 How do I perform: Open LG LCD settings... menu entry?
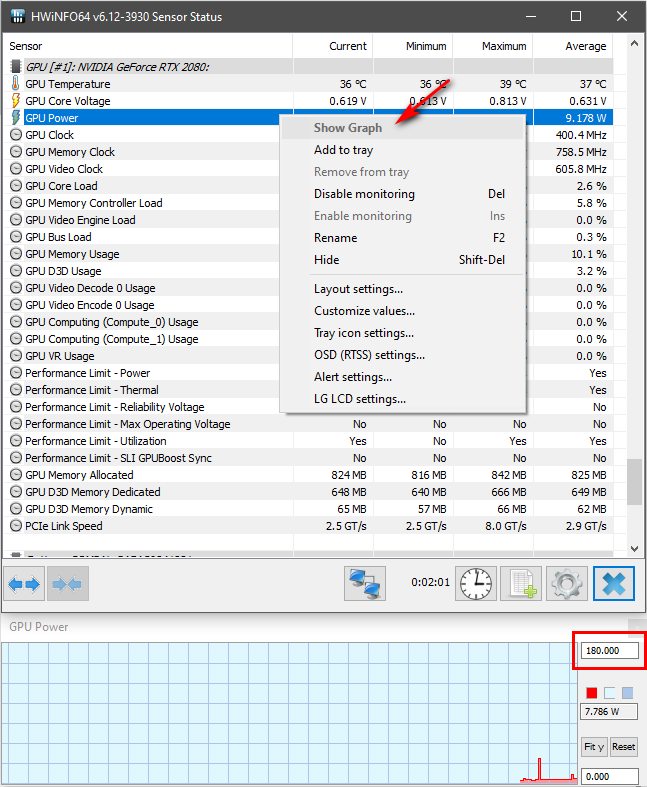403,399
